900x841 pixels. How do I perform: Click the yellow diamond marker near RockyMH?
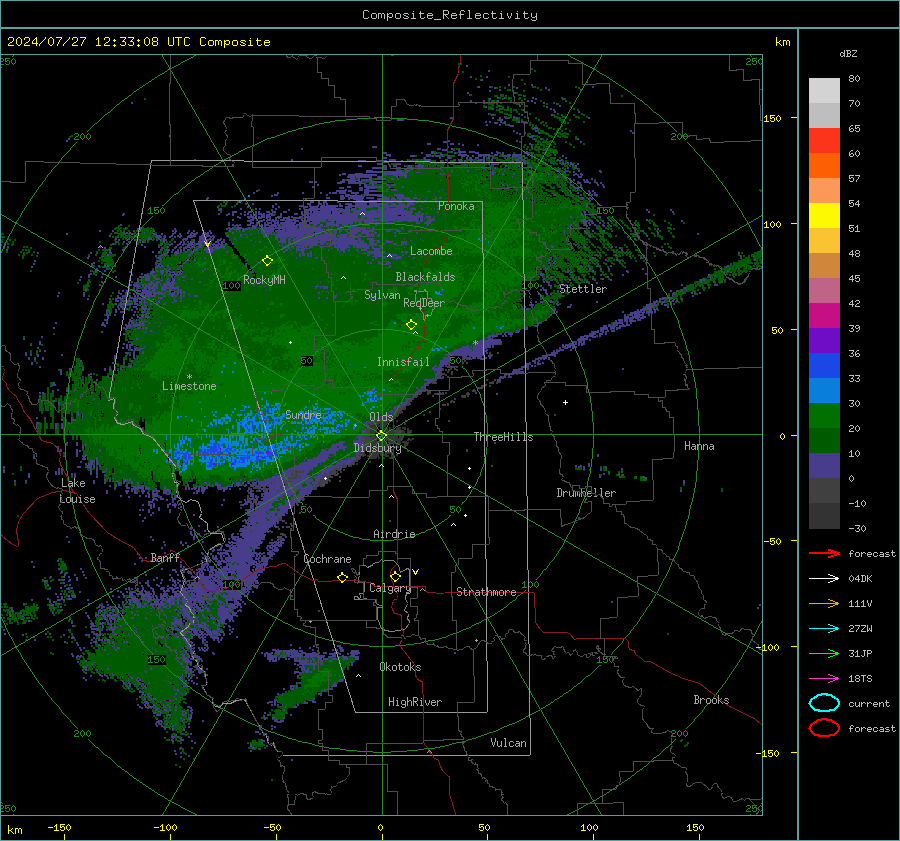(x=267, y=261)
